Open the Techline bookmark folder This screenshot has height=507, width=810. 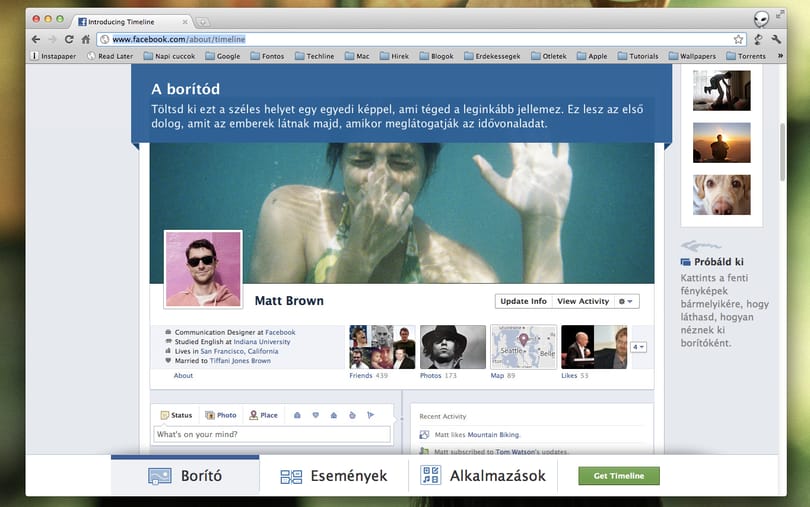click(x=315, y=56)
